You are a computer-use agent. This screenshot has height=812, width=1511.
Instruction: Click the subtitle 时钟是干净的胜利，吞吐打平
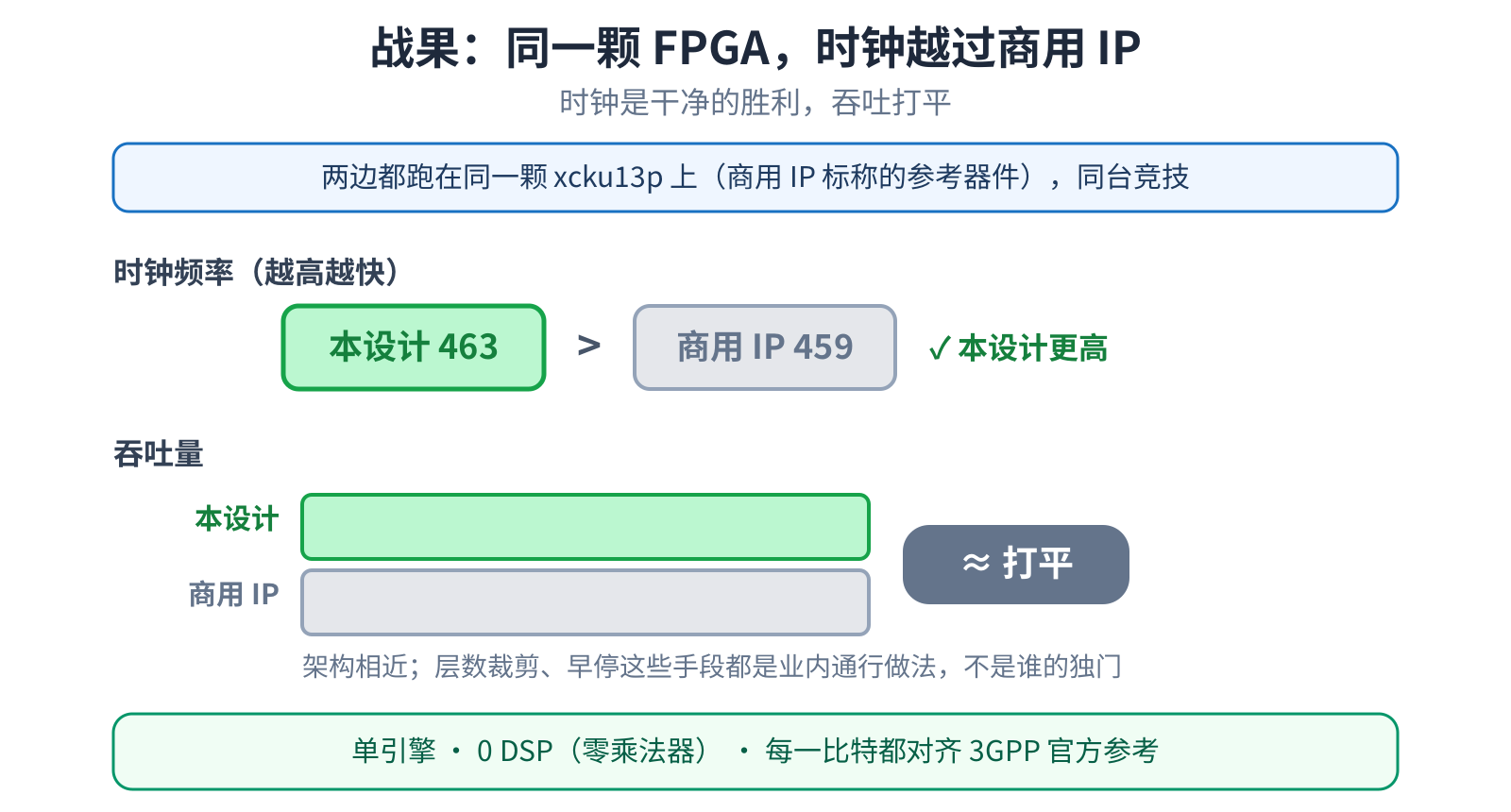click(755, 102)
